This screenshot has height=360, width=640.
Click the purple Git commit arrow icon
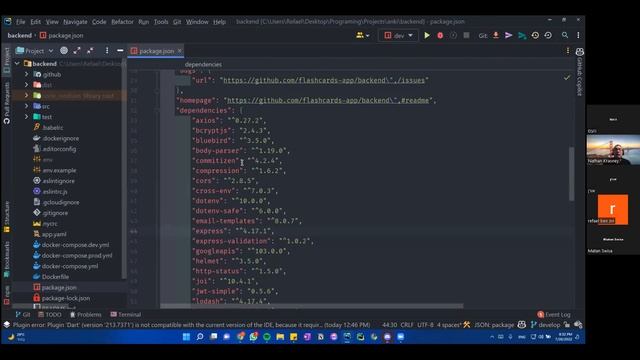tap(509, 36)
